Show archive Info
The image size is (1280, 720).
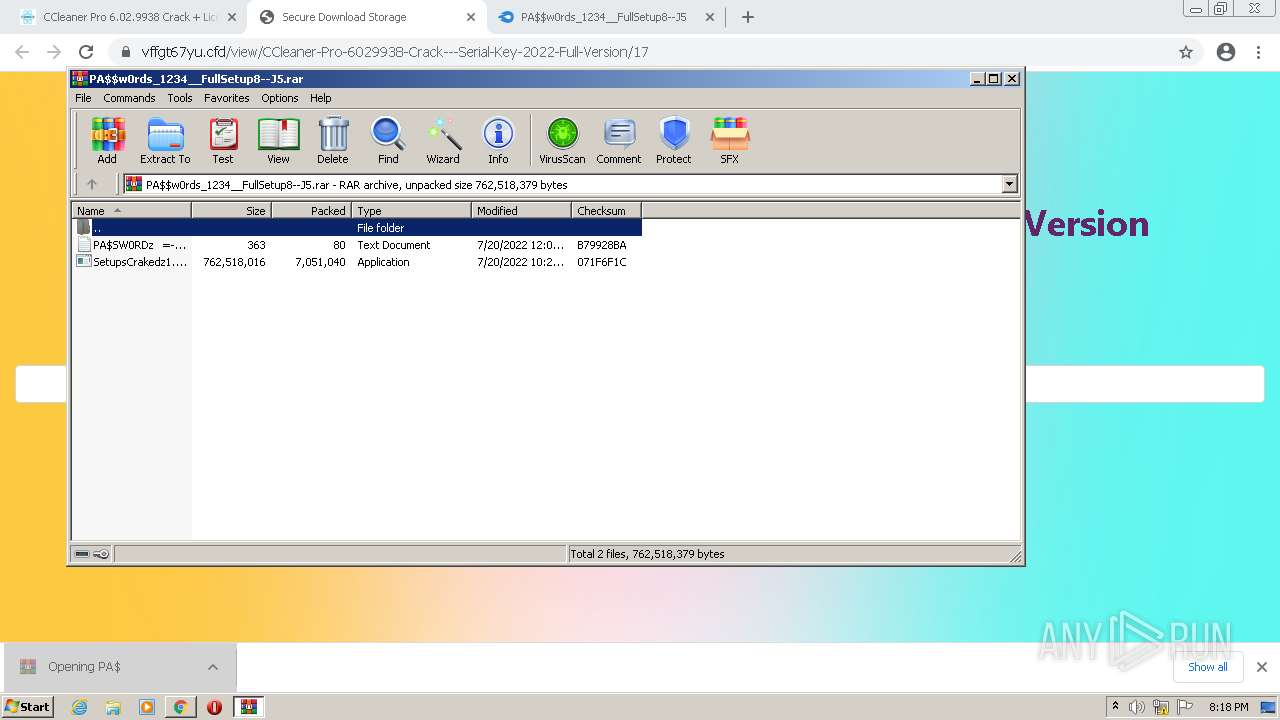pyautogui.click(x=498, y=141)
